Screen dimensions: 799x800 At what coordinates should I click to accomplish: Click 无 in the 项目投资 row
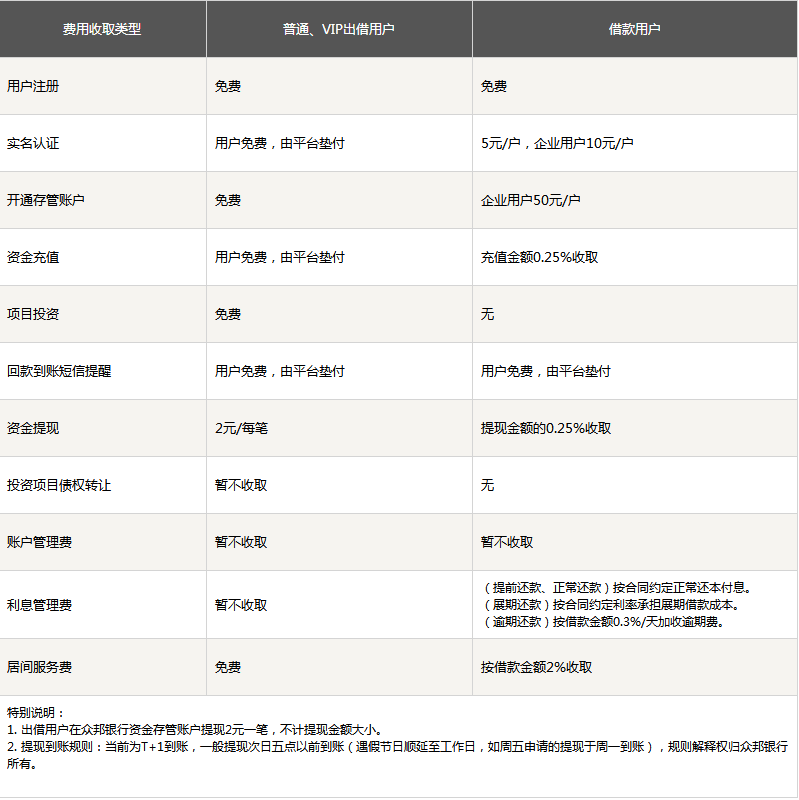(488, 314)
